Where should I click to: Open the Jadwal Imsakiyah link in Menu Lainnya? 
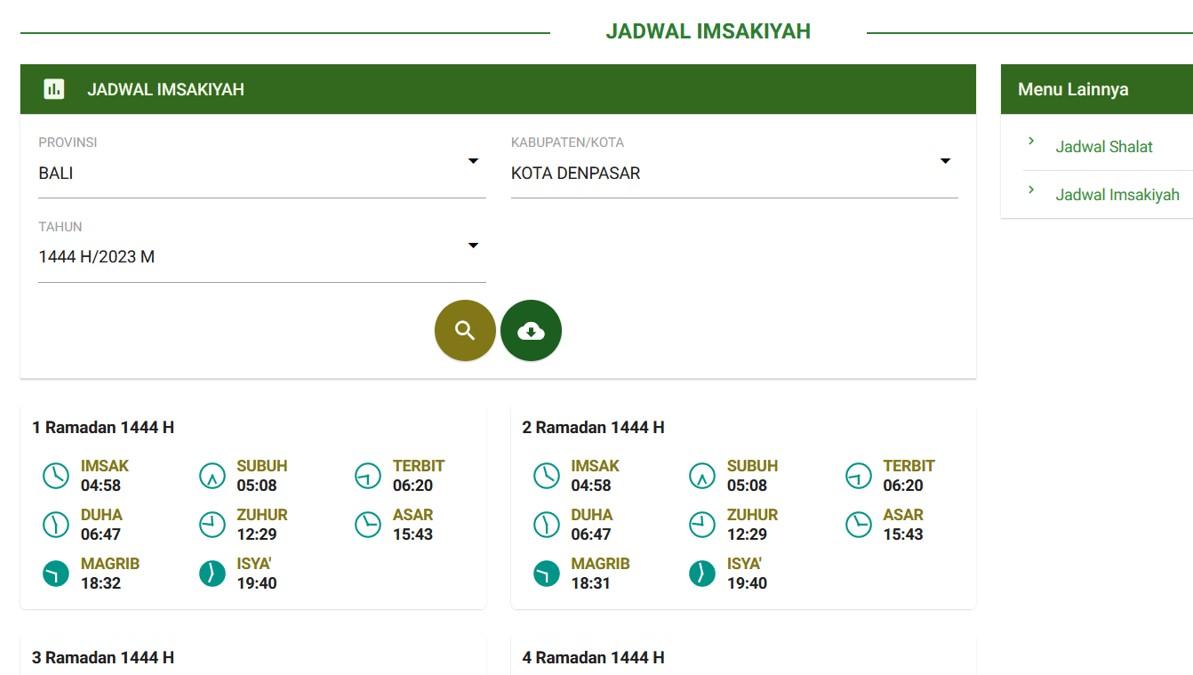[x=1119, y=194]
